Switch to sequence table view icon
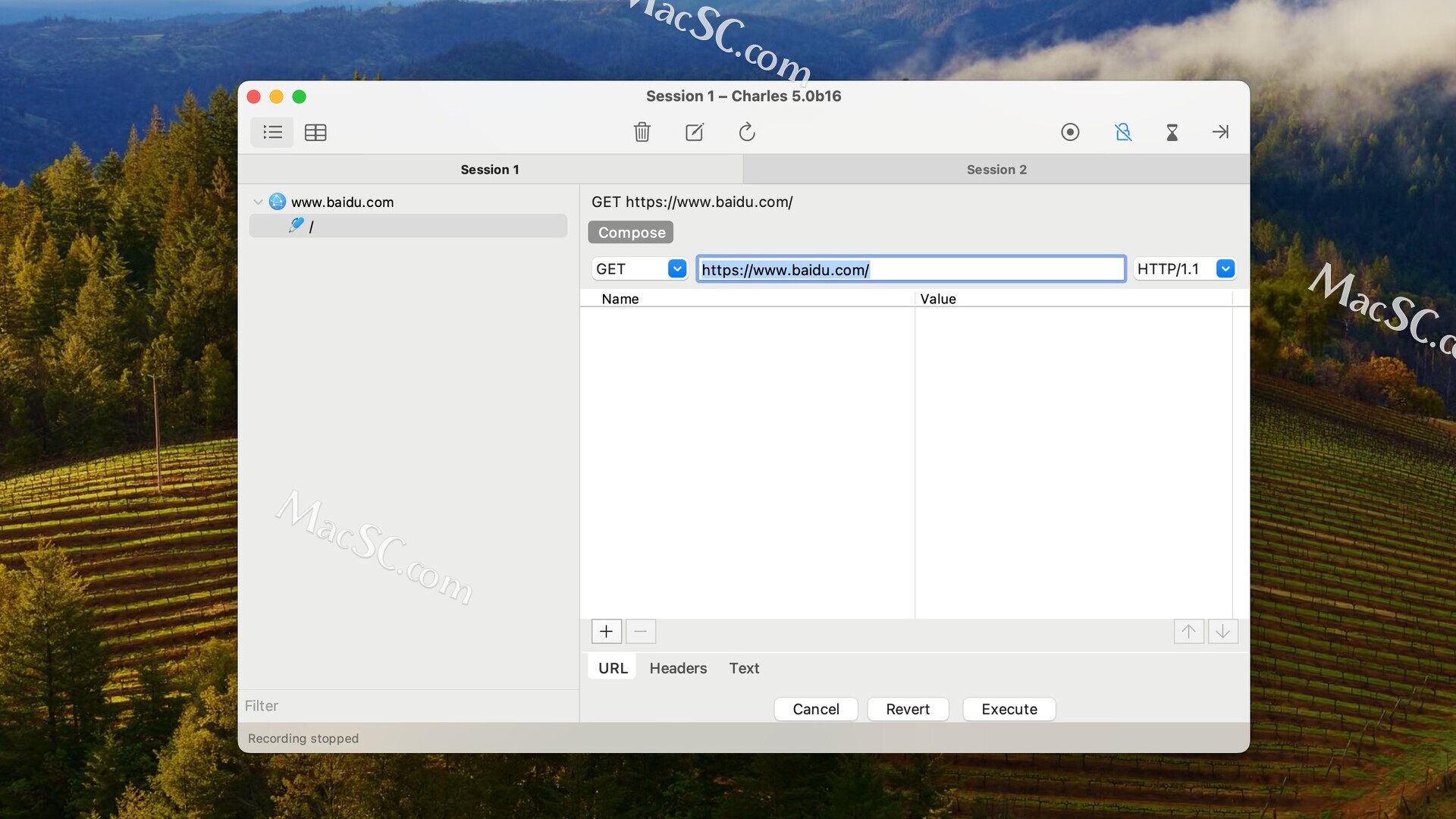The width and height of the screenshot is (1456, 819). point(315,133)
